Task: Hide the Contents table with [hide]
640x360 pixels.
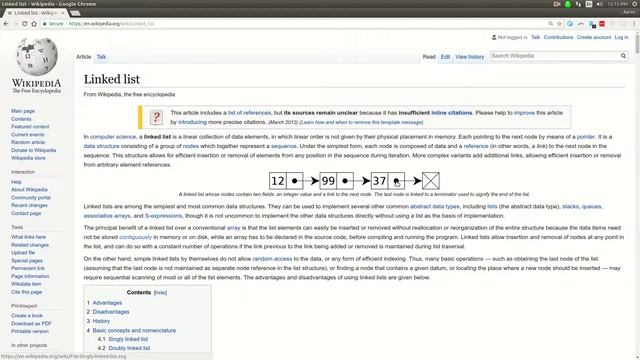Action: tap(160, 293)
